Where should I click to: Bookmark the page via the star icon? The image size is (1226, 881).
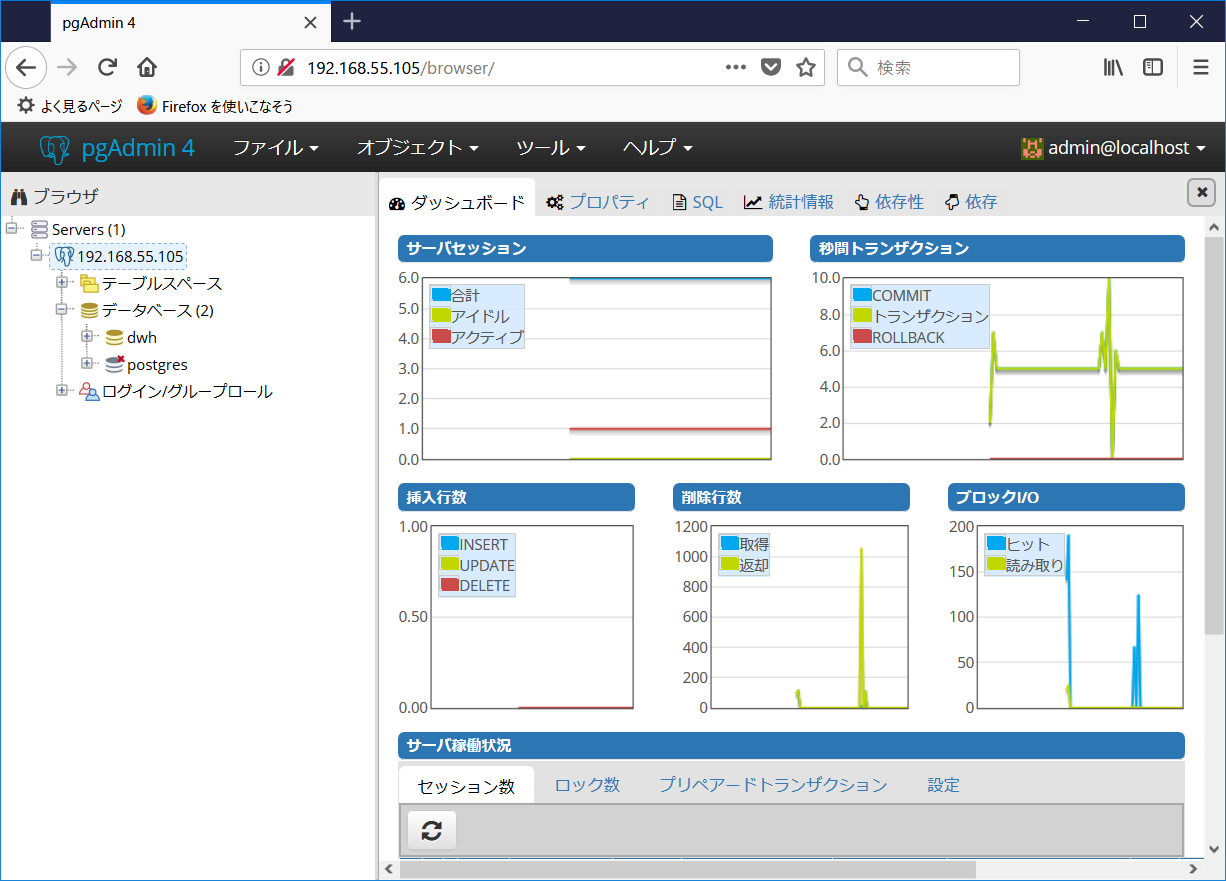[x=805, y=67]
